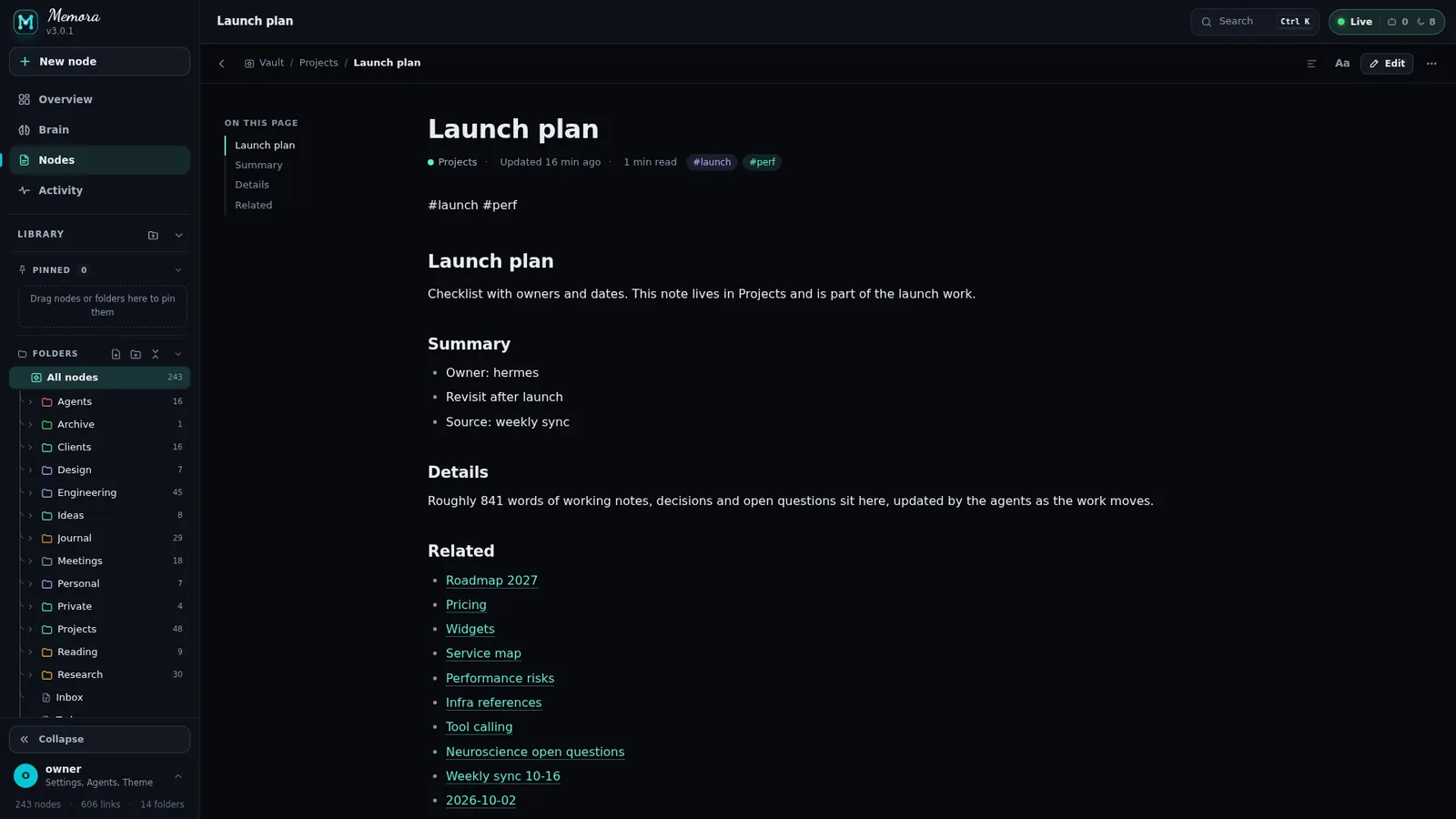Image resolution: width=1456 pixels, height=819 pixels.
Task: Click the back arrow beside the breadcrumb
Action: pyautogui.click(x=221, y=64)
